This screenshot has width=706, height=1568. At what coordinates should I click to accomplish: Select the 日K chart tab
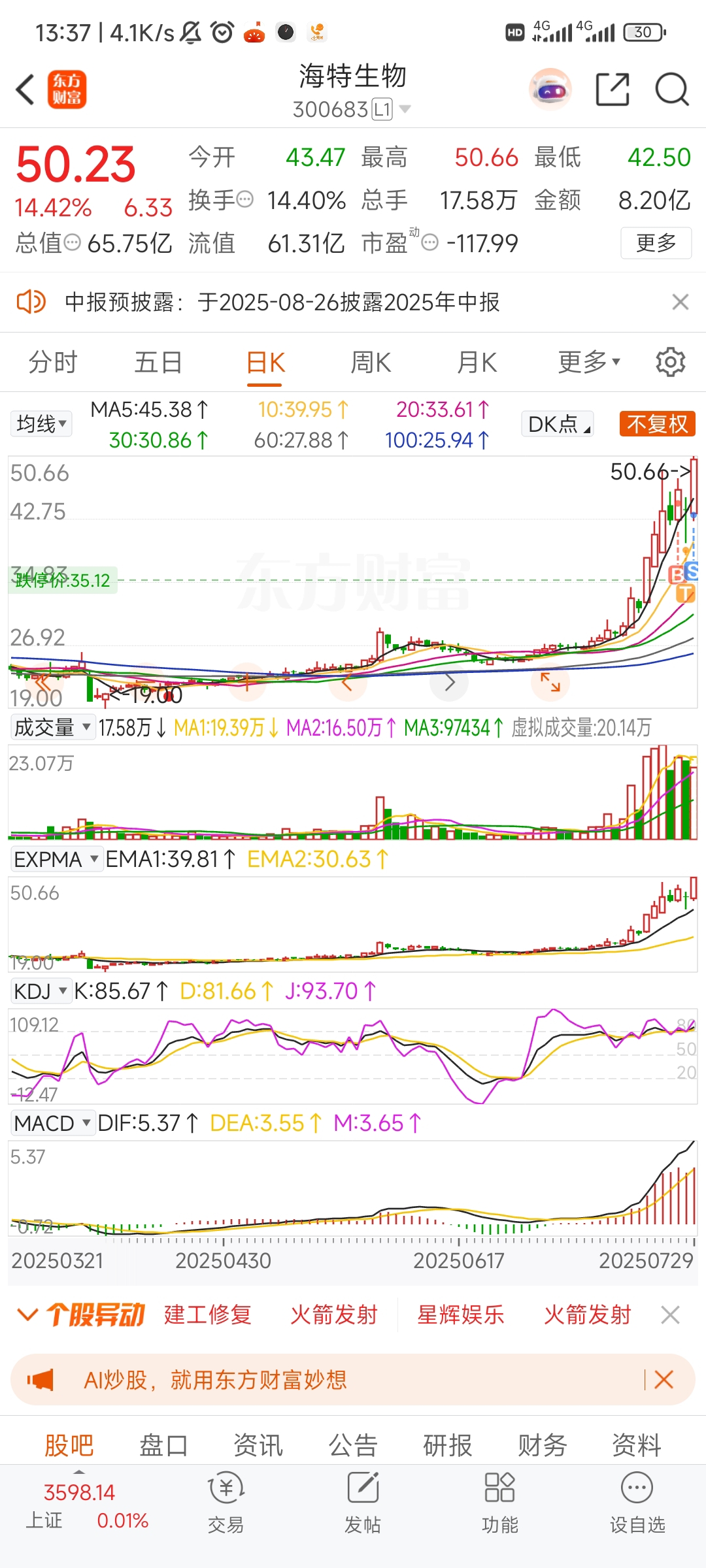coord(265,362)
